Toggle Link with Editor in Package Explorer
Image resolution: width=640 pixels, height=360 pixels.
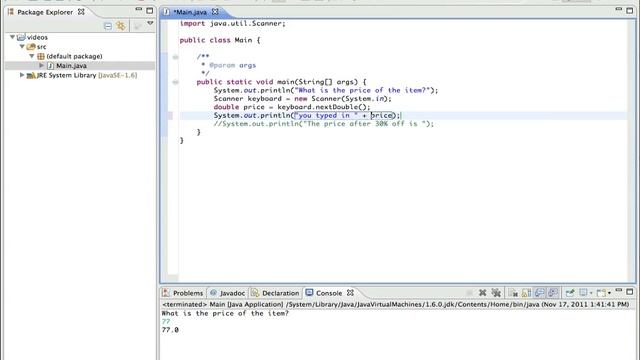121,26
